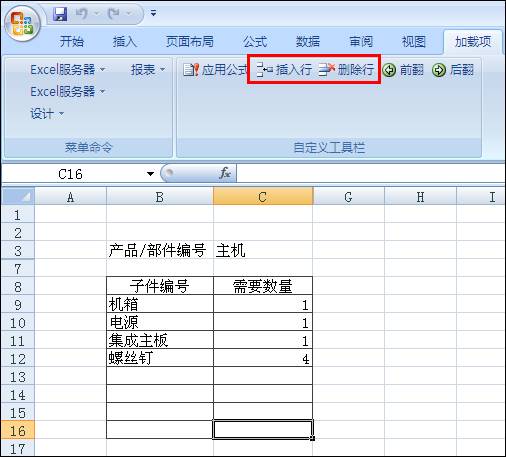
Task: Switch to the 开始 ribbon tab
Action: click(71, 42)
